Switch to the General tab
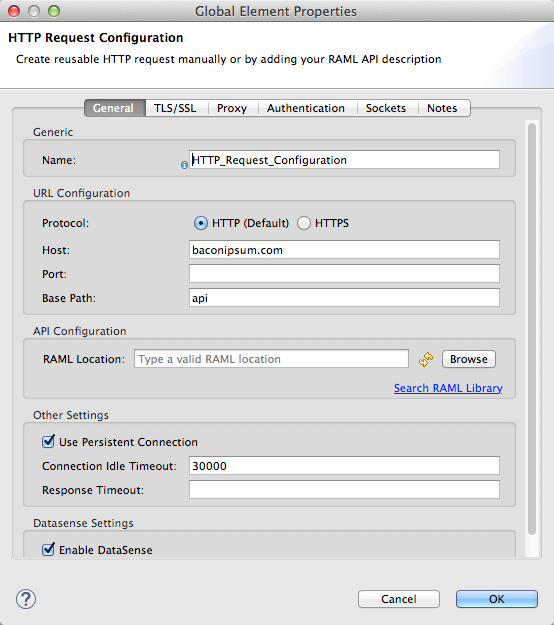The image size is (554, 625). [115, 108]
